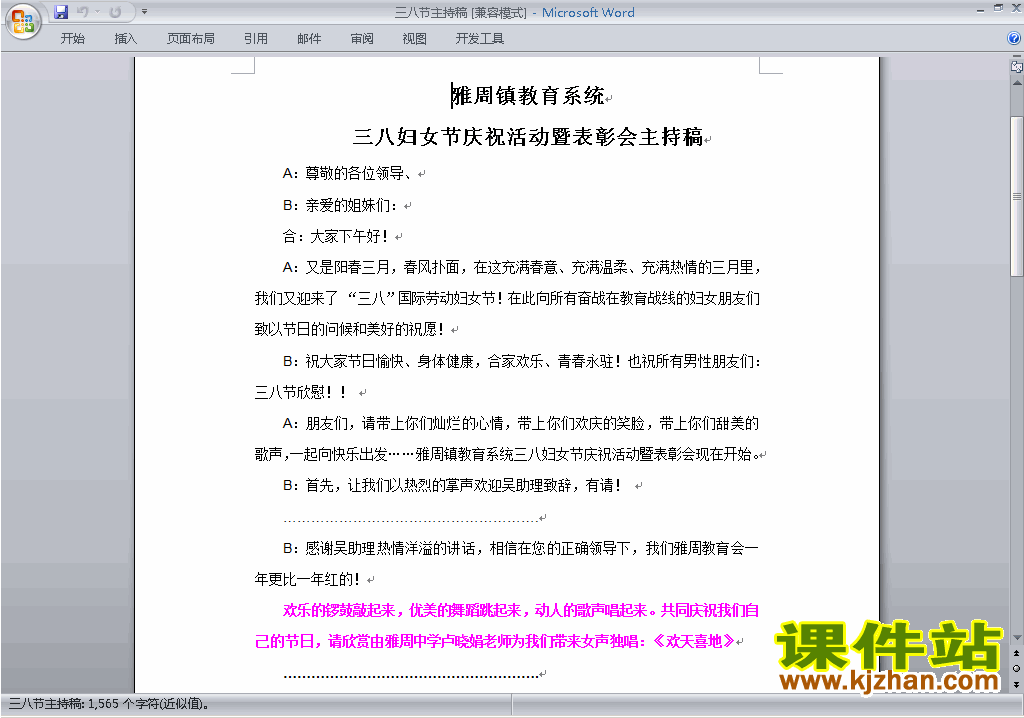This screenshot has height=718, width=1024.
Task: Click the line 三八节欣慰！！
Action: (300, 392)
